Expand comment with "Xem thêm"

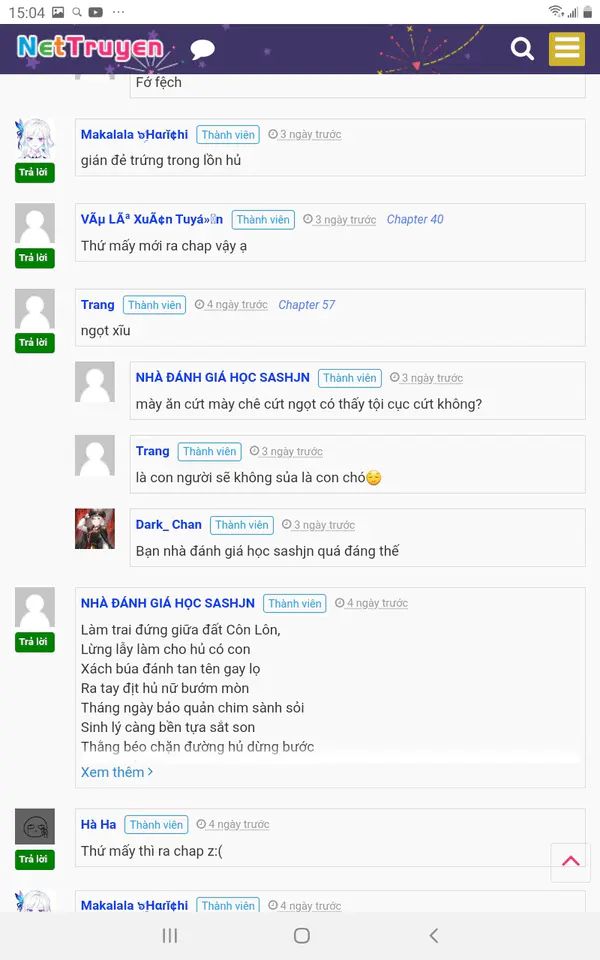point(116,772)
